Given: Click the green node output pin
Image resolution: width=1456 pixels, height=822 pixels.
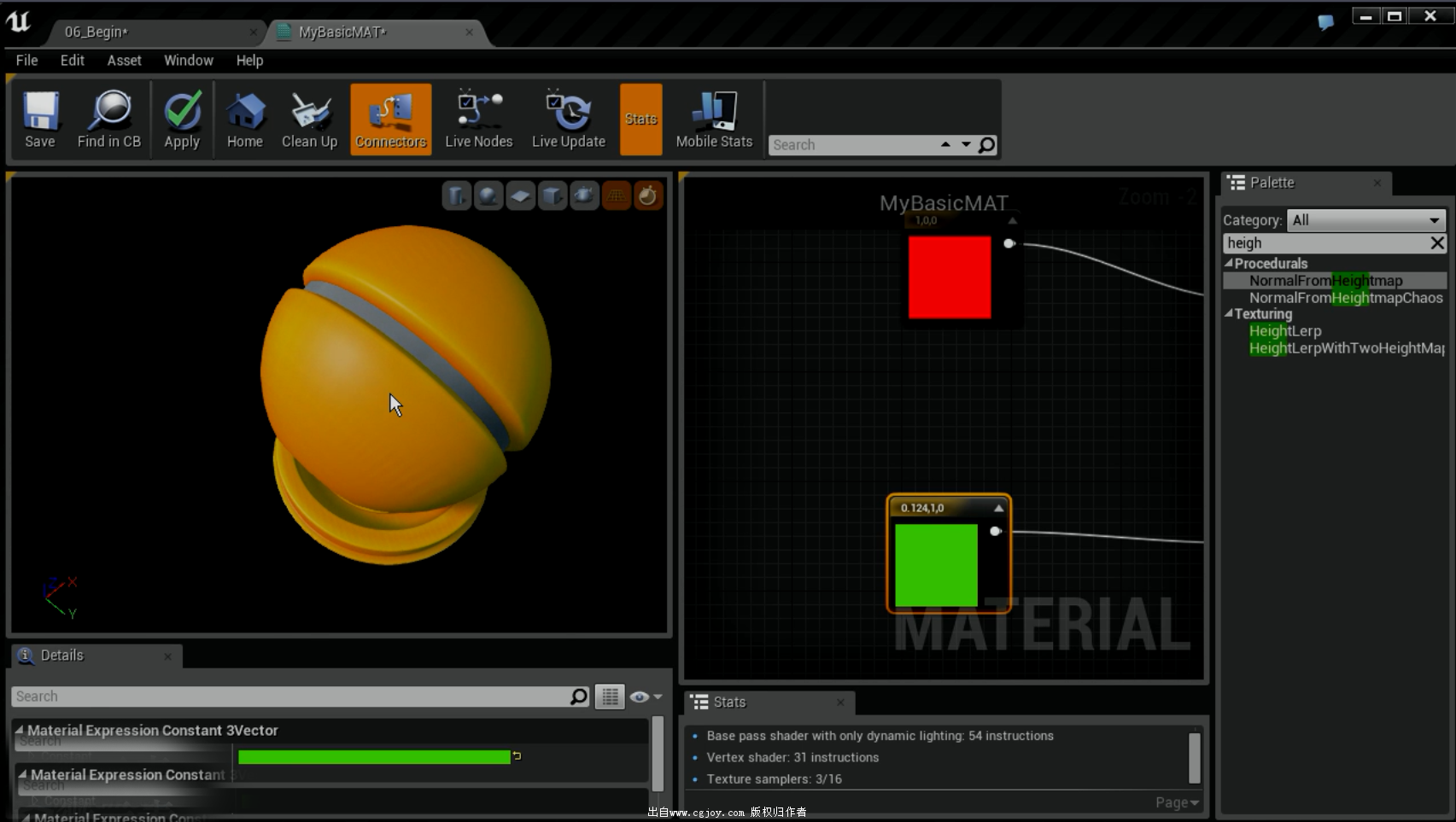Looking at the screenshot, I should tap(995, 531).
